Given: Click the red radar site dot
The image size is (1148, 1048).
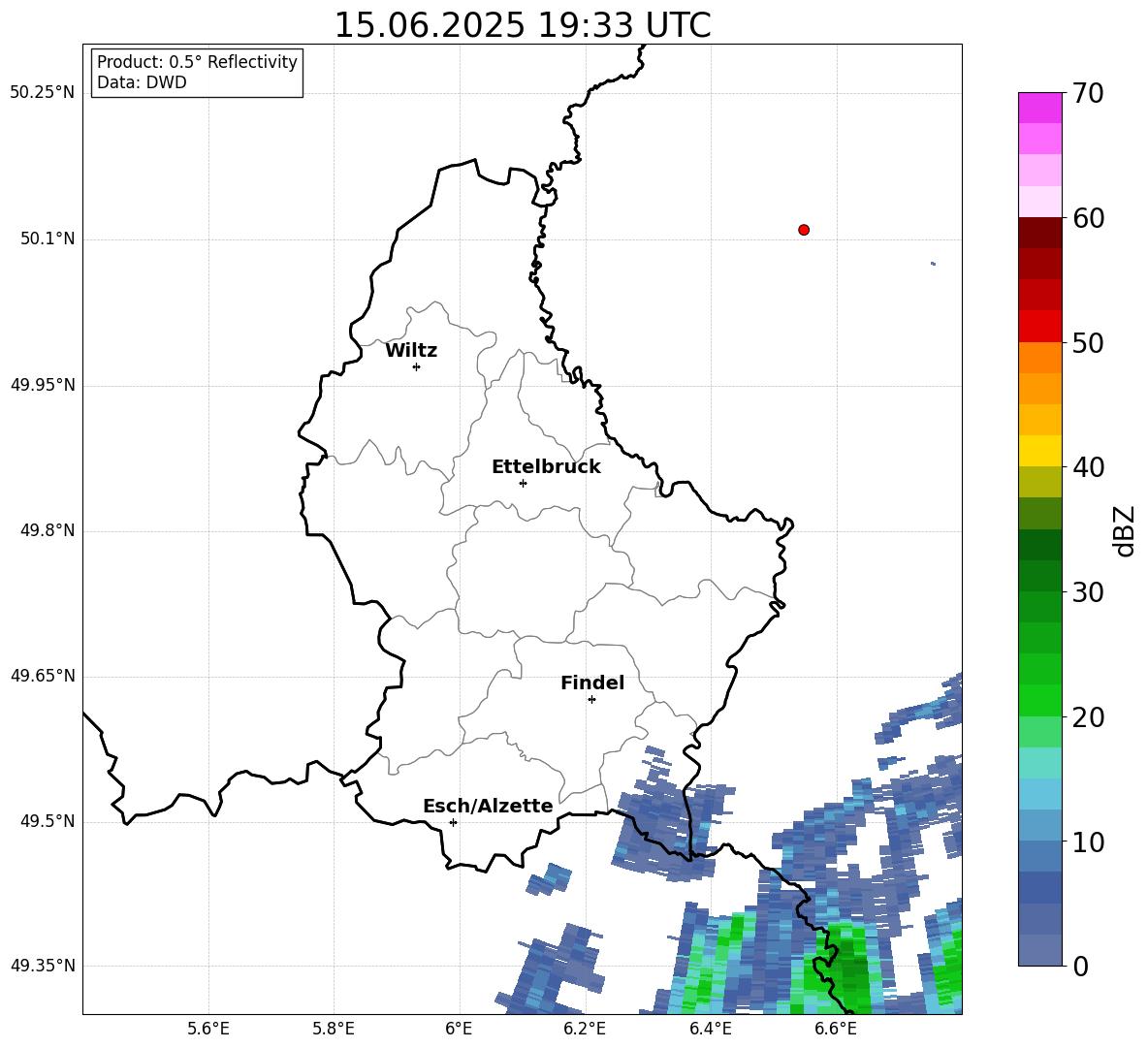Looking at the screenshot, I should [804, 230].
